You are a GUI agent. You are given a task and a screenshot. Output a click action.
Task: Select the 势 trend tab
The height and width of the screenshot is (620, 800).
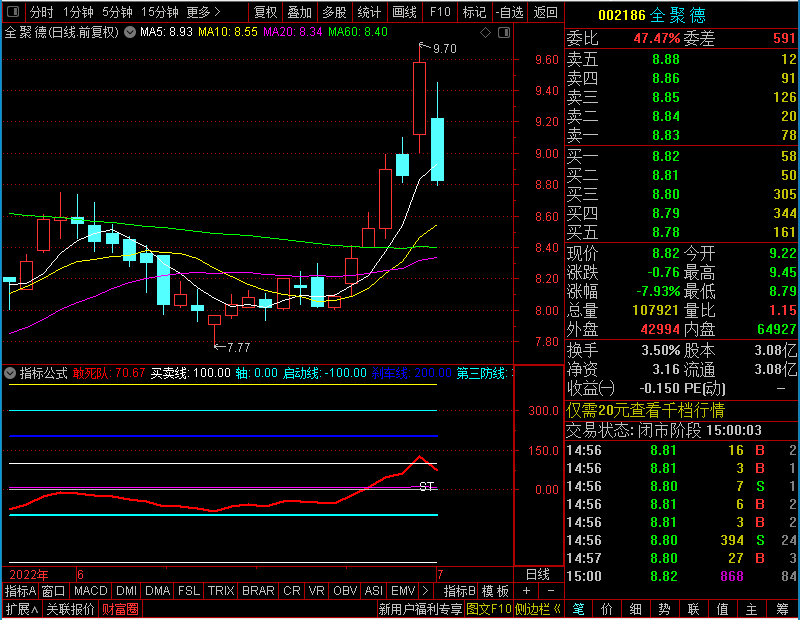click(x=664, y=609)
